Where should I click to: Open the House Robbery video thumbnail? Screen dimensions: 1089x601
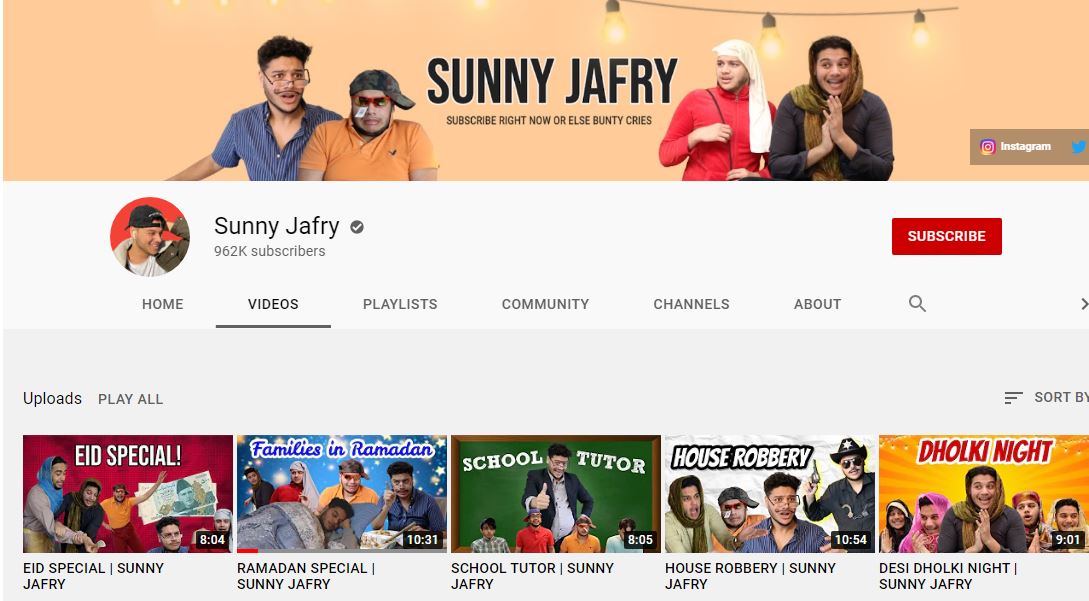(x=770, y=494)
